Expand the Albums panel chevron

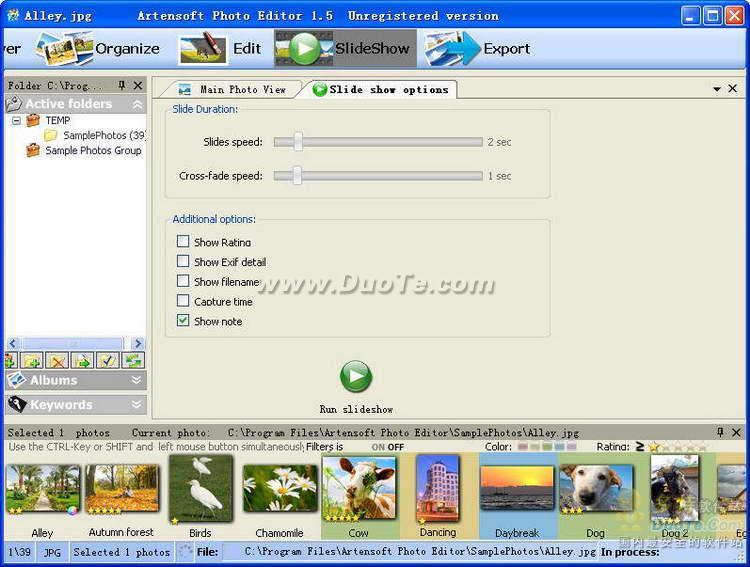click(136, 380)
